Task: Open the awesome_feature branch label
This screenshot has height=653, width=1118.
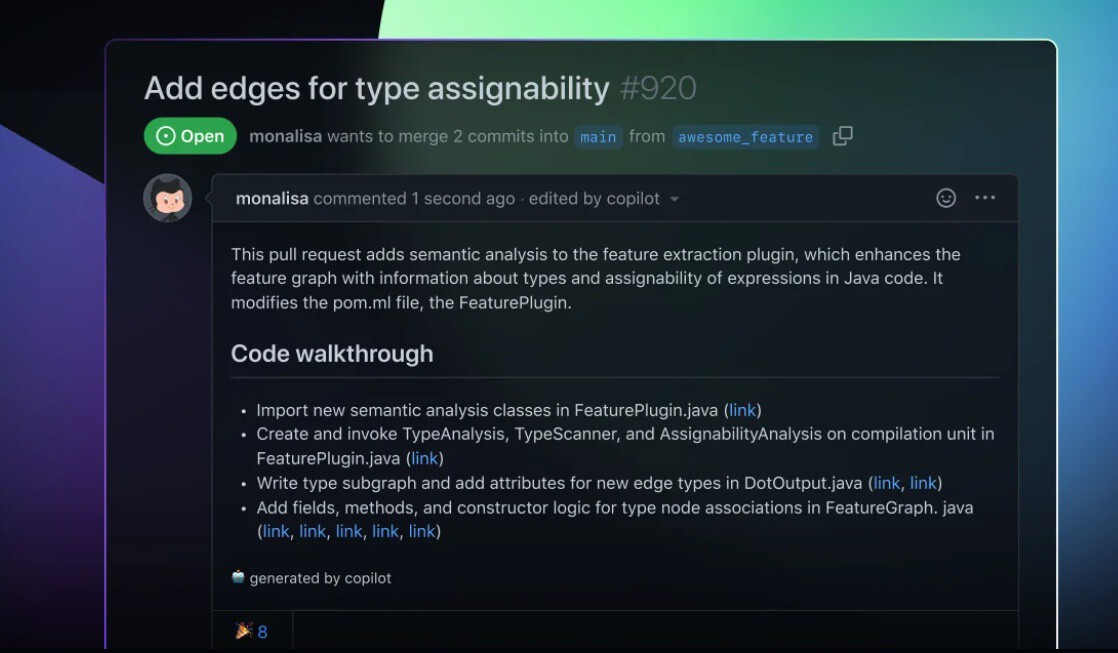Action: tap(745, 137)
